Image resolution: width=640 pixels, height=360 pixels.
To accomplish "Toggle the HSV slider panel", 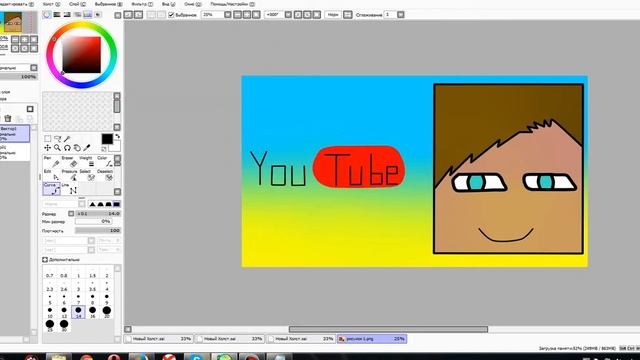I will [67, 15].
